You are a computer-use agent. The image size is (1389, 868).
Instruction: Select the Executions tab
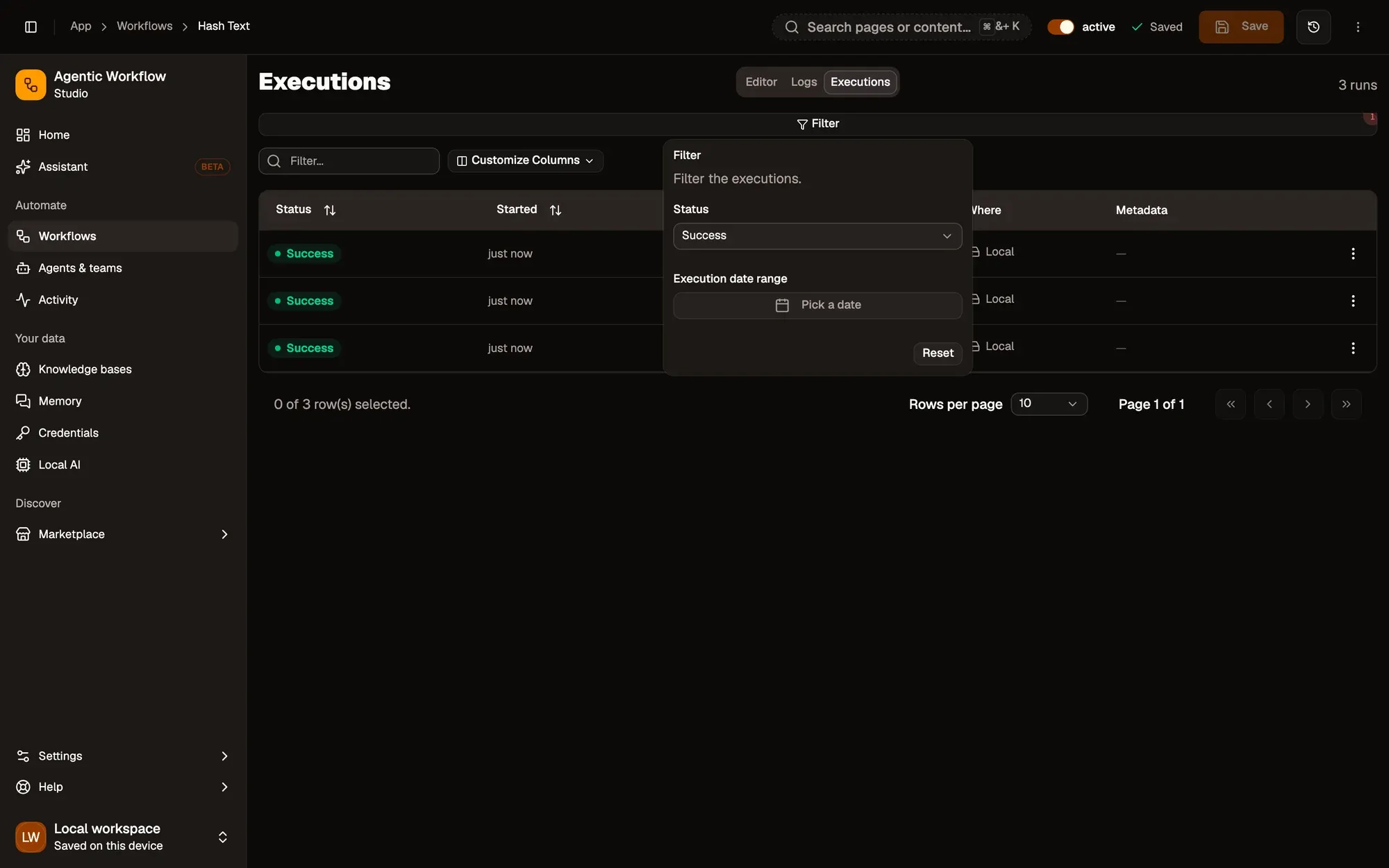(x=860, y=82)
